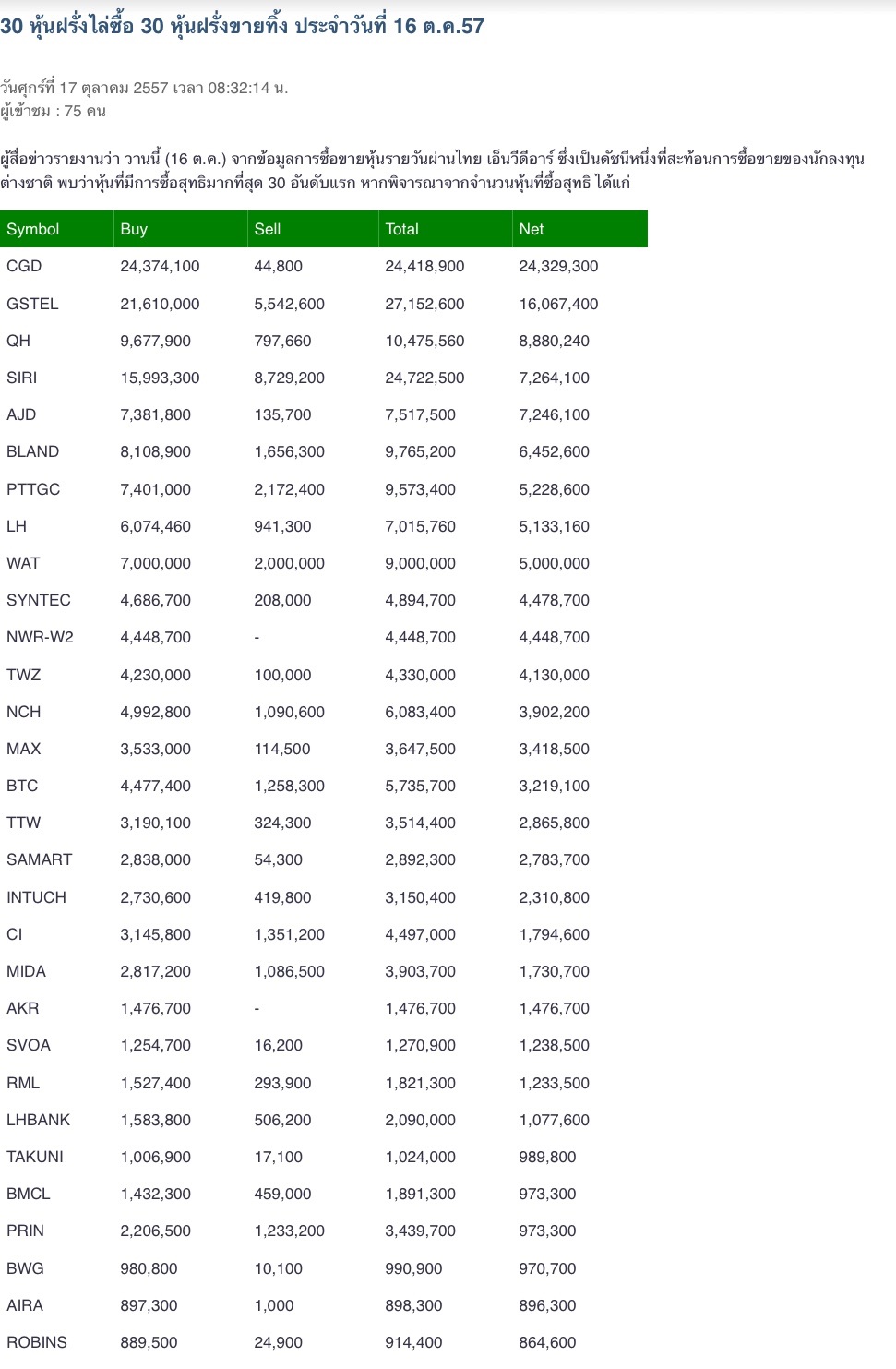
Task: Click the PTTGC row symbol
Action: (33, 489)
